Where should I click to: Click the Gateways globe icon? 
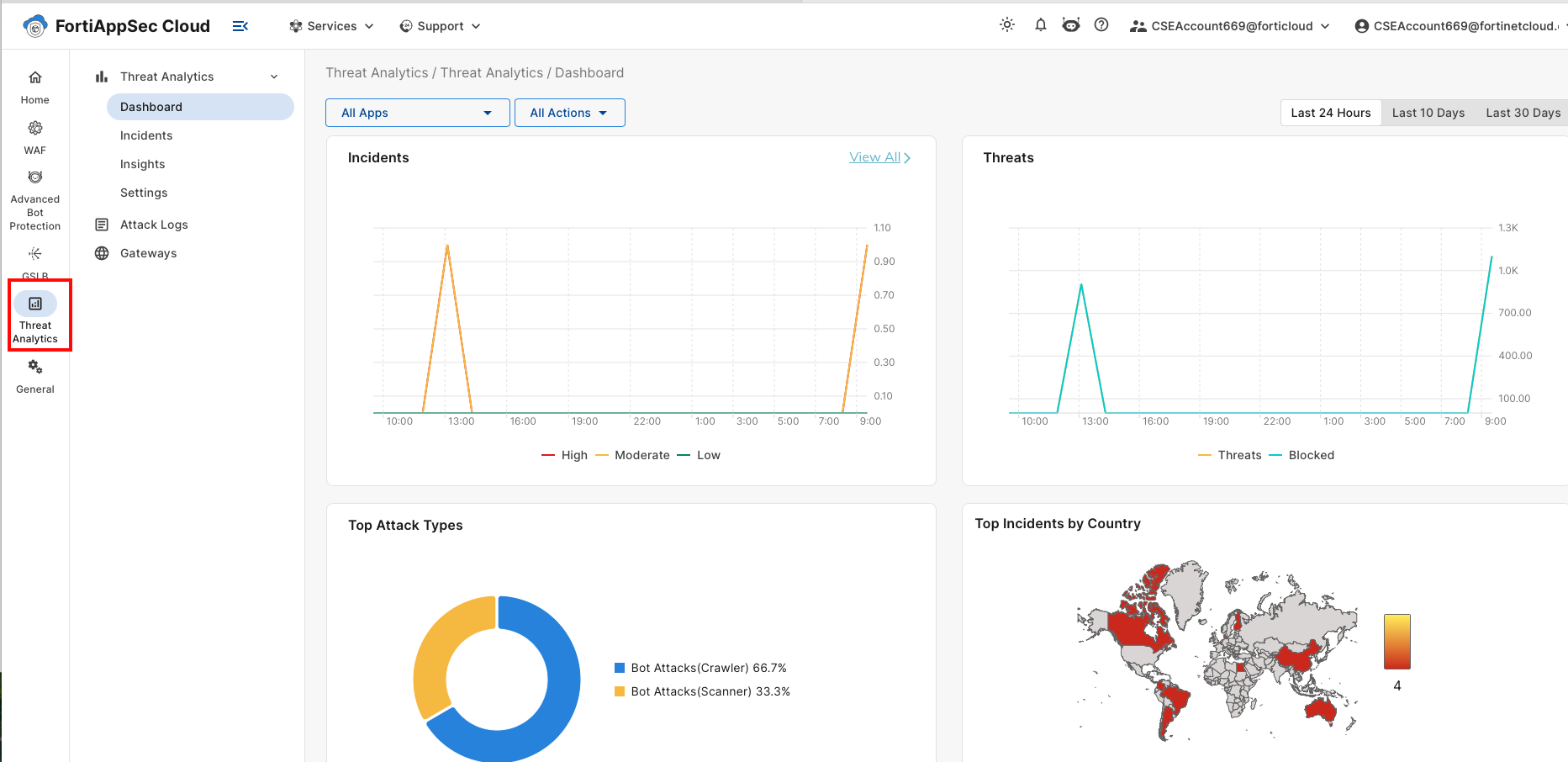(102, 253)
